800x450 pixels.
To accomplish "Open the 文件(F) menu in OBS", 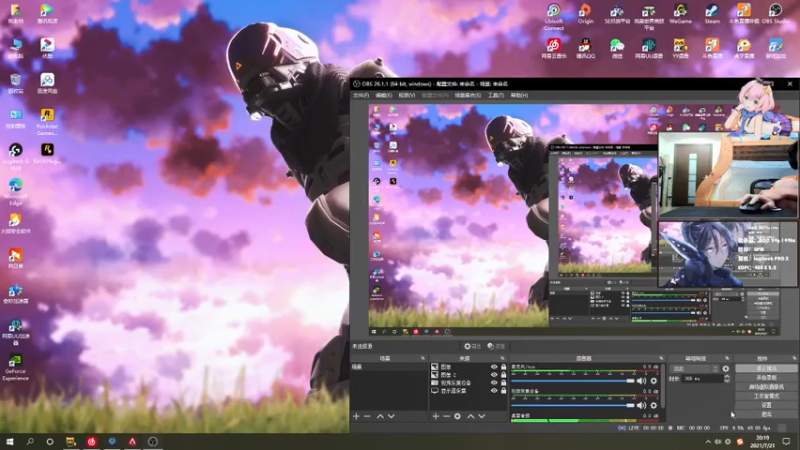I will (361, 95).
